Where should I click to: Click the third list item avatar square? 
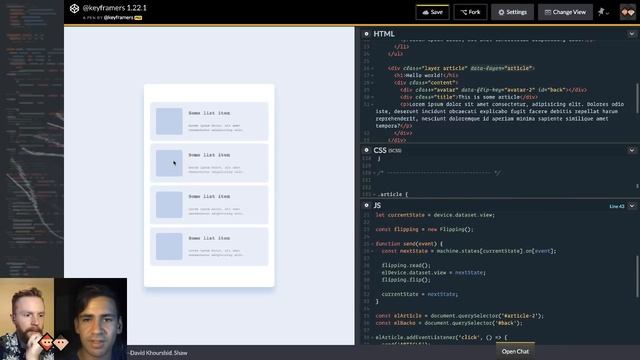pos(169,204)
